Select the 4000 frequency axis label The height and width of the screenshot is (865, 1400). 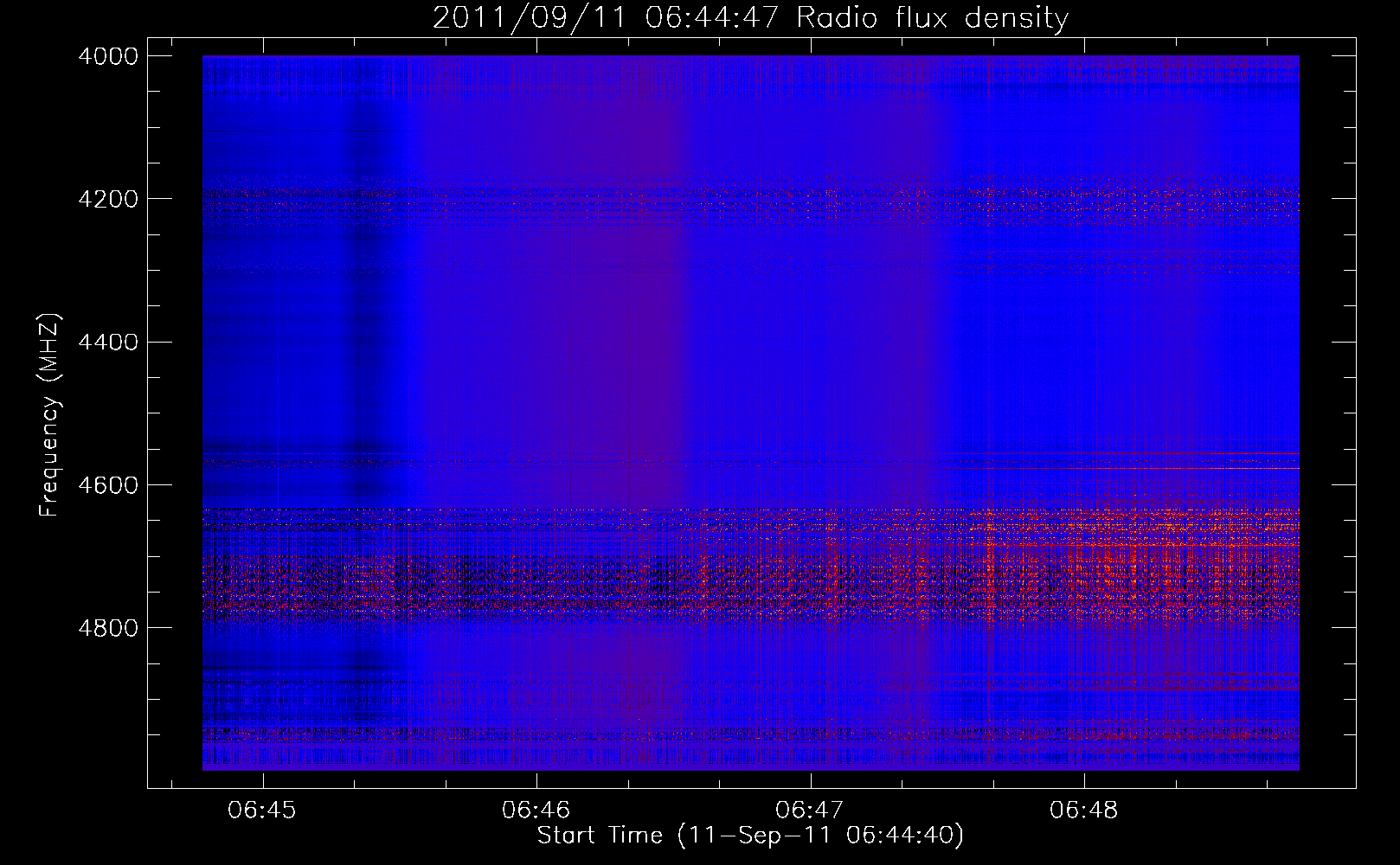point(108,56)
